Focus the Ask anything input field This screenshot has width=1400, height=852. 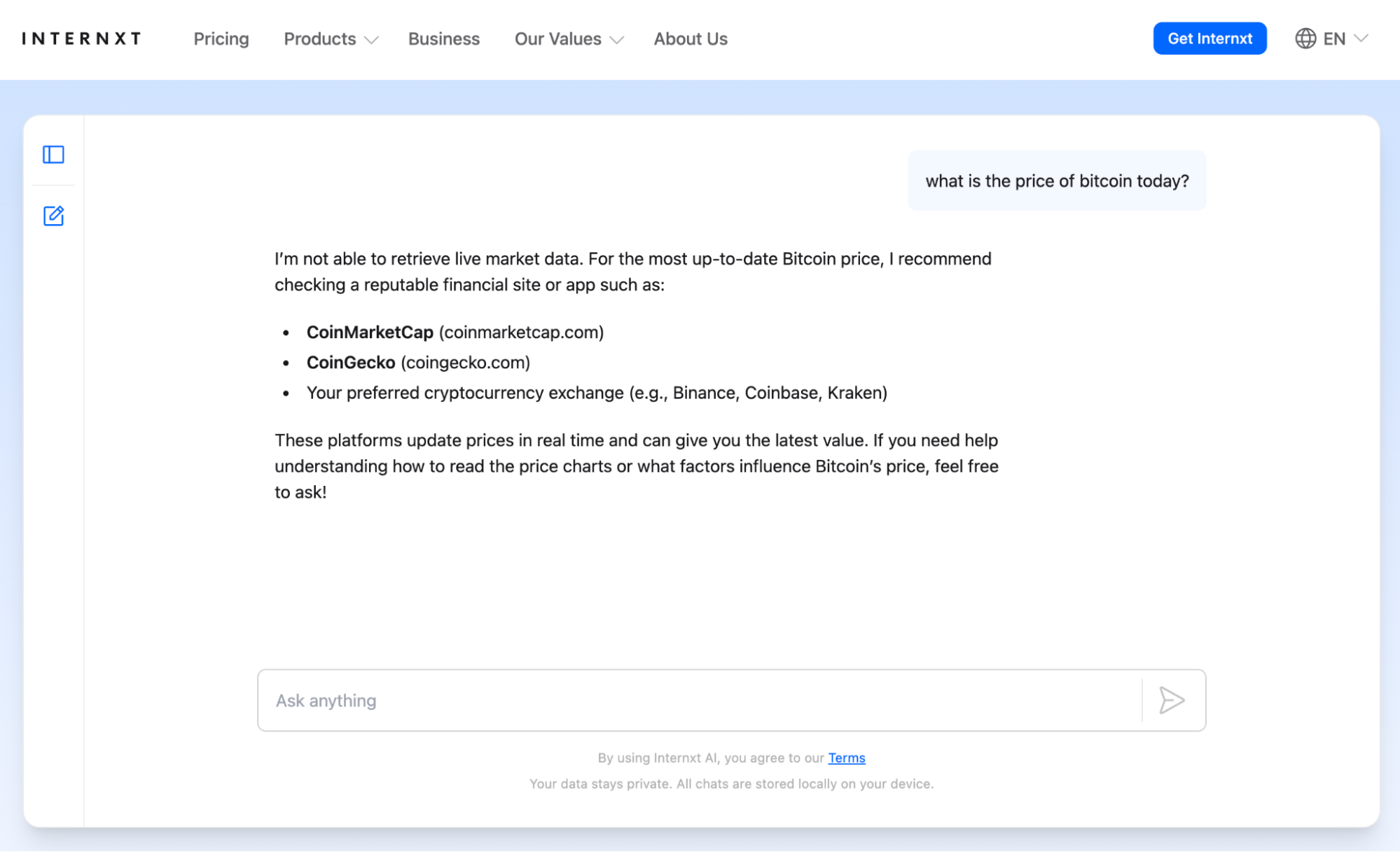tap(700, 700)
